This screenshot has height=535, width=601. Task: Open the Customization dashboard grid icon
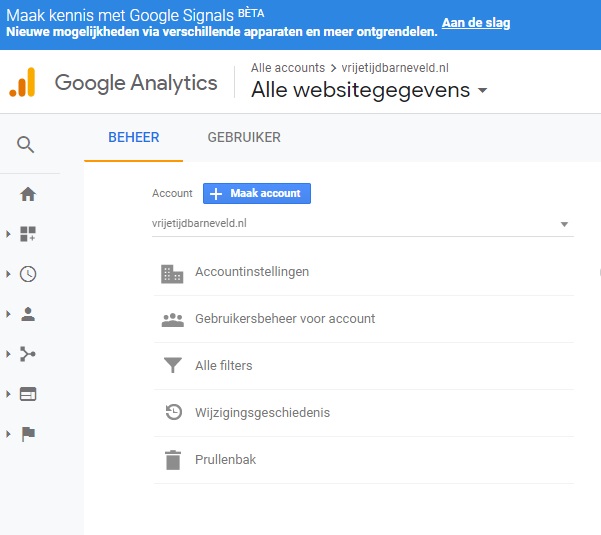28,234
